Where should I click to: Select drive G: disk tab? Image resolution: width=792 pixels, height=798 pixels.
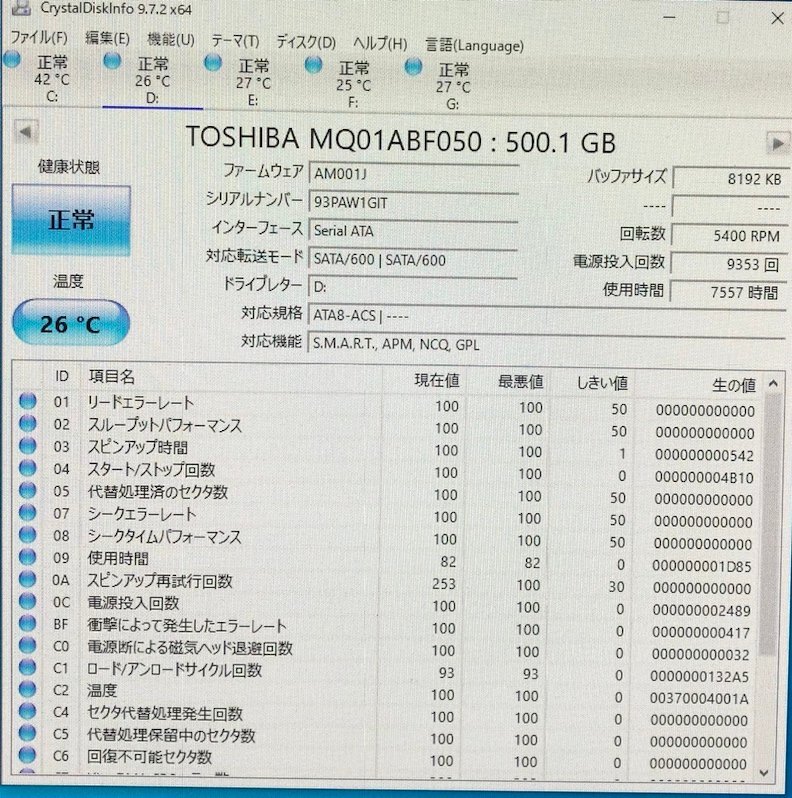(453, 86)
